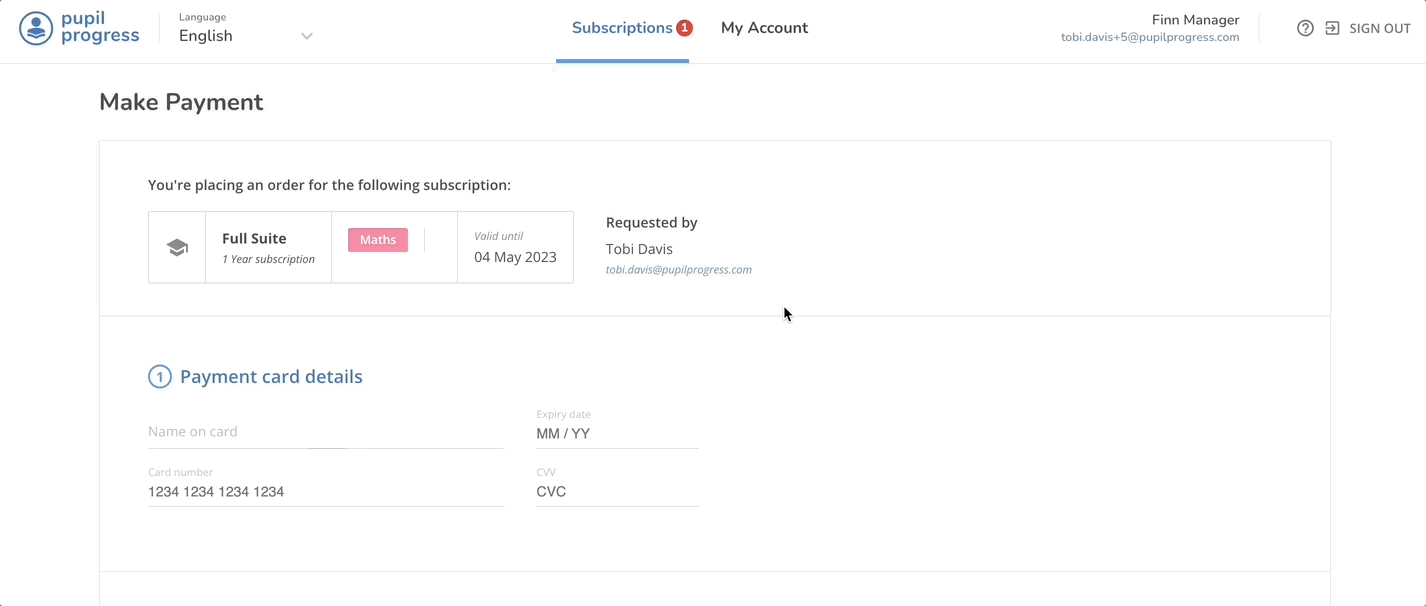1426x606 pixels.
Task: Click into the Card number field
Action: pos(325,492)
